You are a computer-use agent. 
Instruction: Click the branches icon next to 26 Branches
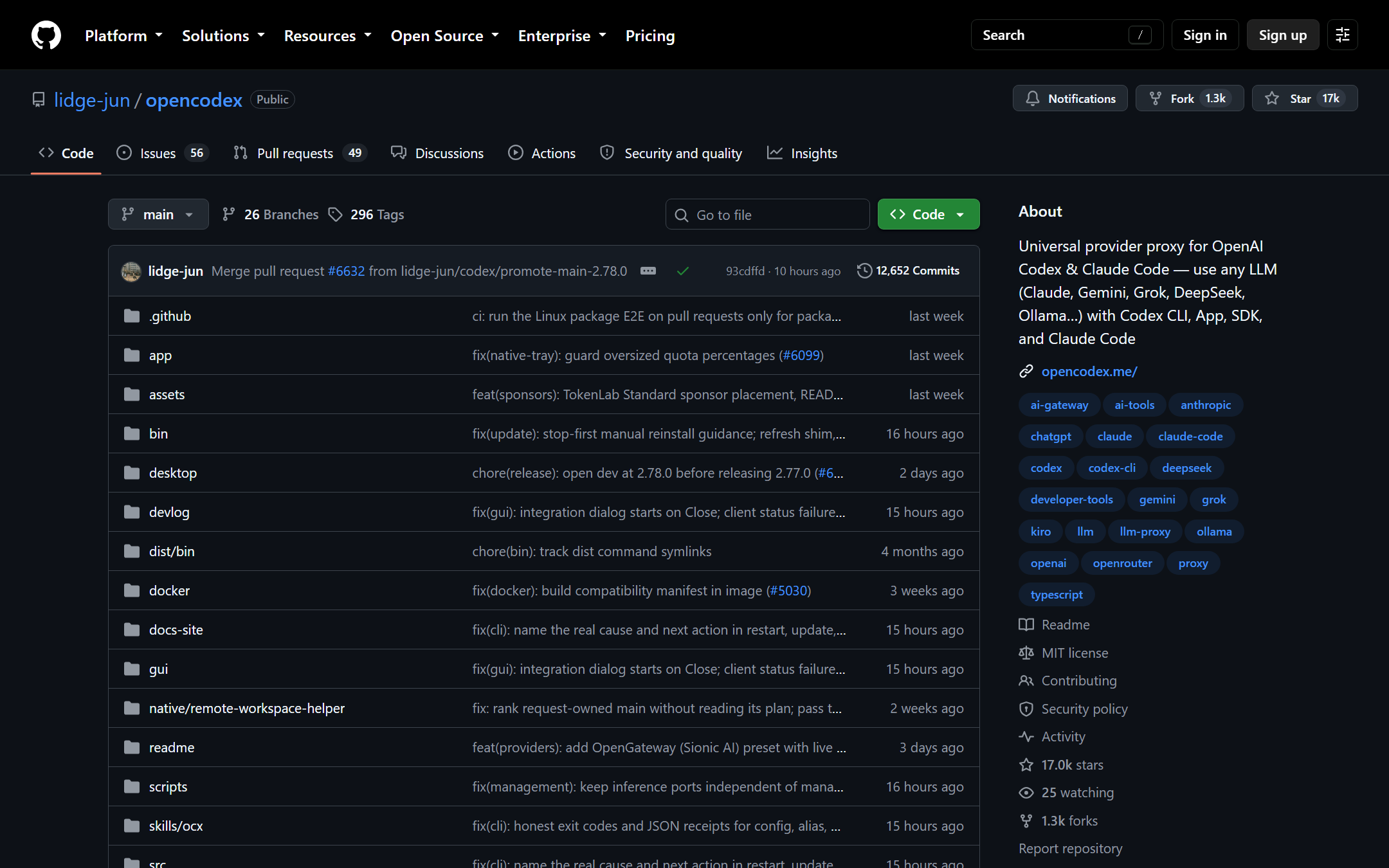coord(228,214)
